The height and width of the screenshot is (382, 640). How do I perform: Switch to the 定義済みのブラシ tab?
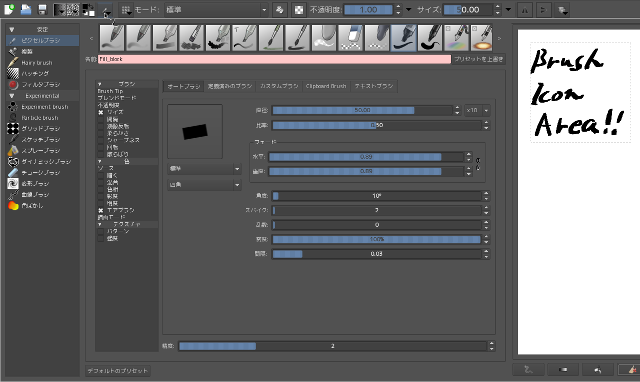pos(230,86)
